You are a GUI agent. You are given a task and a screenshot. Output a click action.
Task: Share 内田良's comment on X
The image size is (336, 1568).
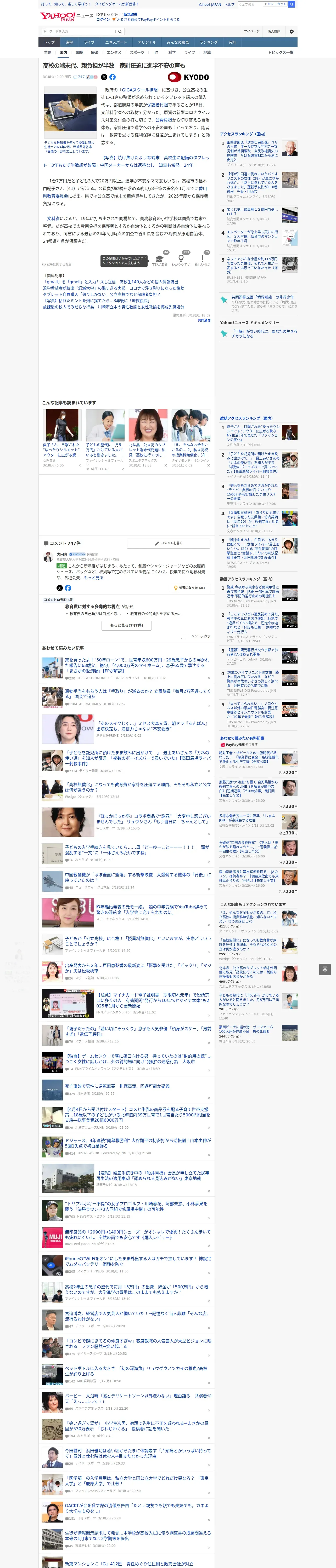[59, 588]
